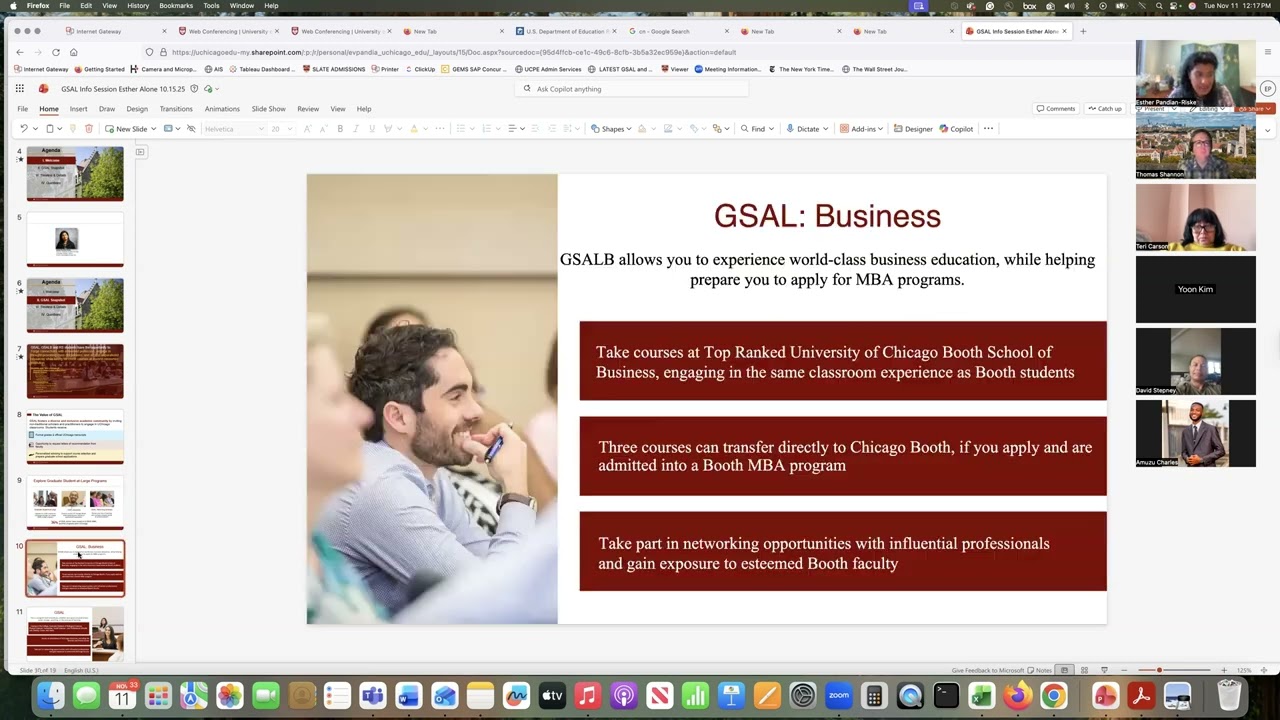Open the Designer pane
Image resolution: width=1280 pixels, height=720 pixels.
(x=913, y=129)
